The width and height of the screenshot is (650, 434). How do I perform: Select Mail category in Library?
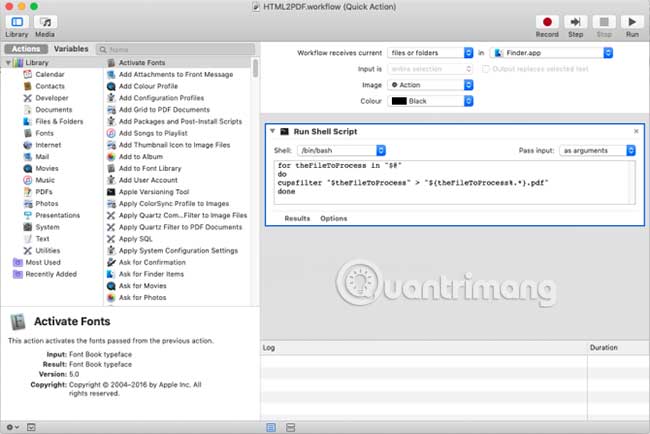coord(42,157)
